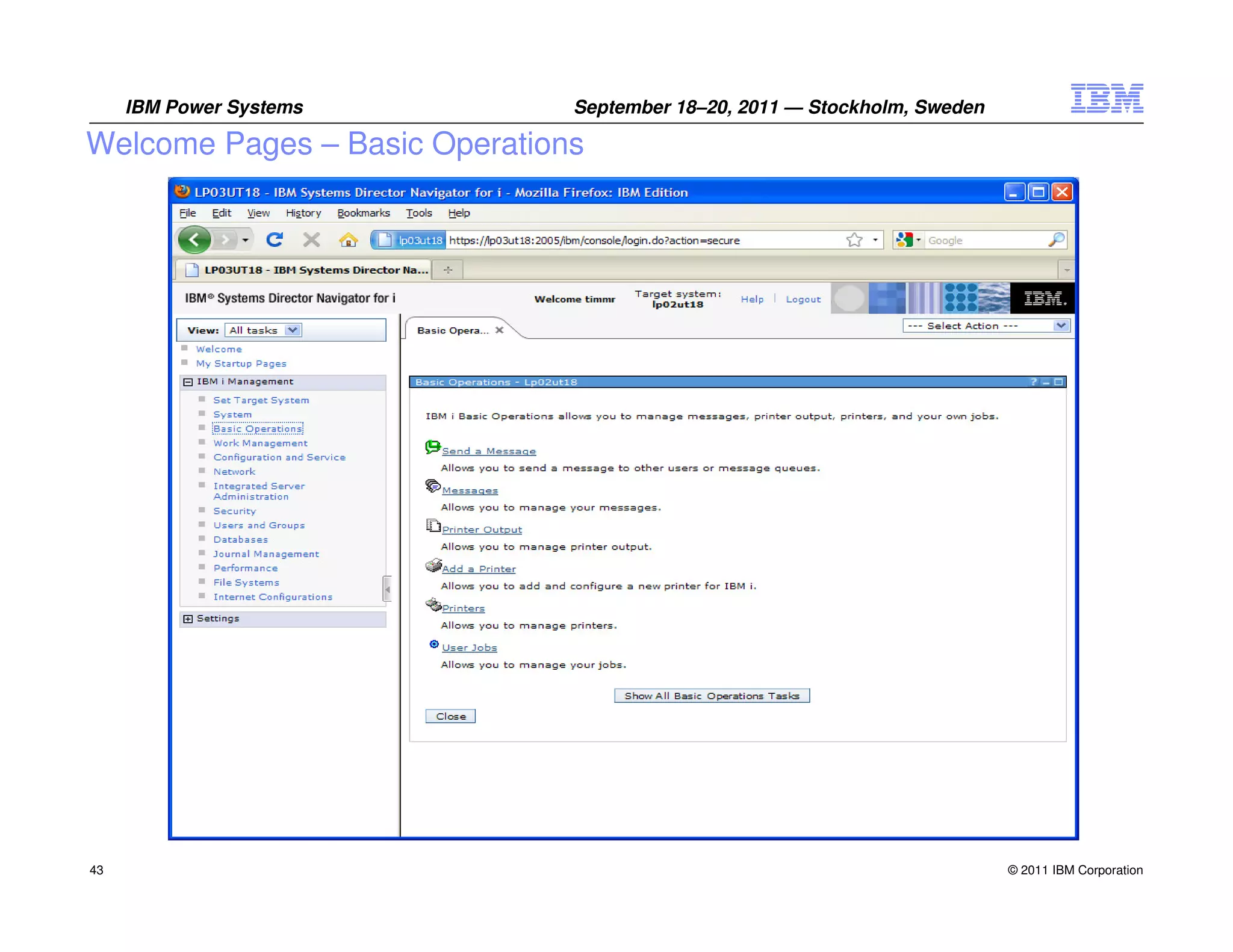Select the Basic Opera... page tab
Viewport: 1233px width, 952px height.
point(453,330)
